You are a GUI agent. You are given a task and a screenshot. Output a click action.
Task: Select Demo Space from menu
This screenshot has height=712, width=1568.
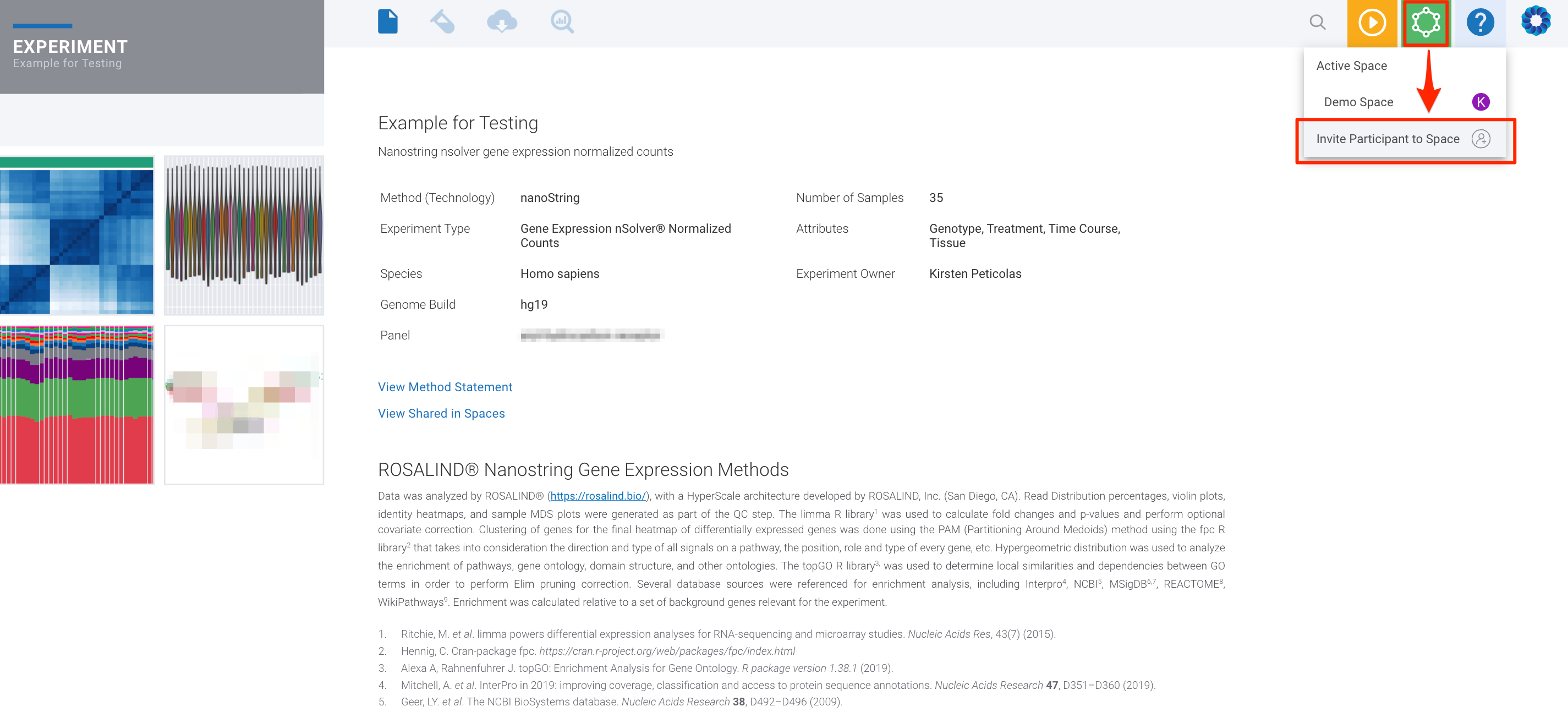pyautogui.click(x=1358, y=102)
